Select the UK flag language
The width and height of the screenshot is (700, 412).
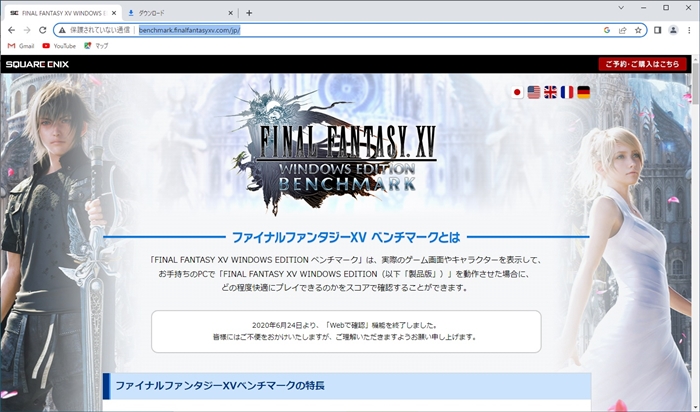(550, 92)
